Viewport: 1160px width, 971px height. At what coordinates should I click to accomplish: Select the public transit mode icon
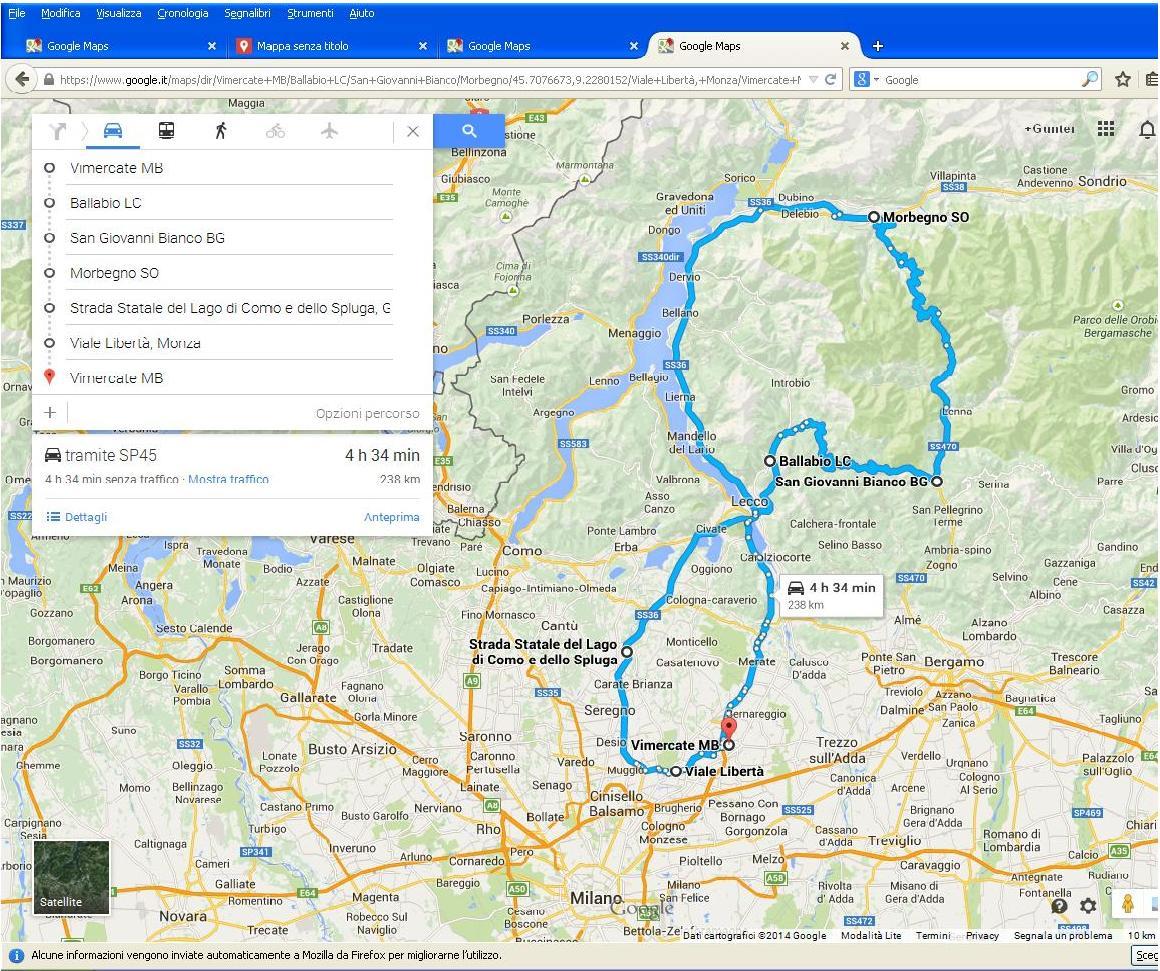[166, 131]
